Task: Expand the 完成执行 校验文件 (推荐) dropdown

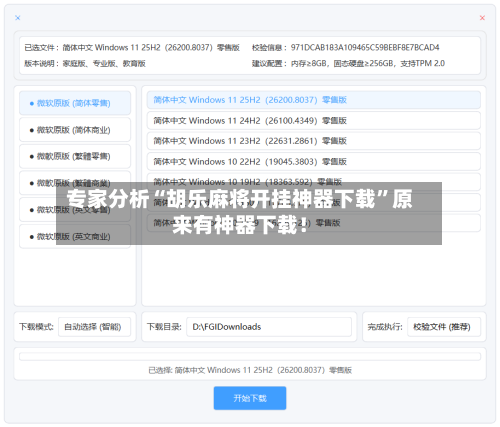Action: click(x=444, y=327)
